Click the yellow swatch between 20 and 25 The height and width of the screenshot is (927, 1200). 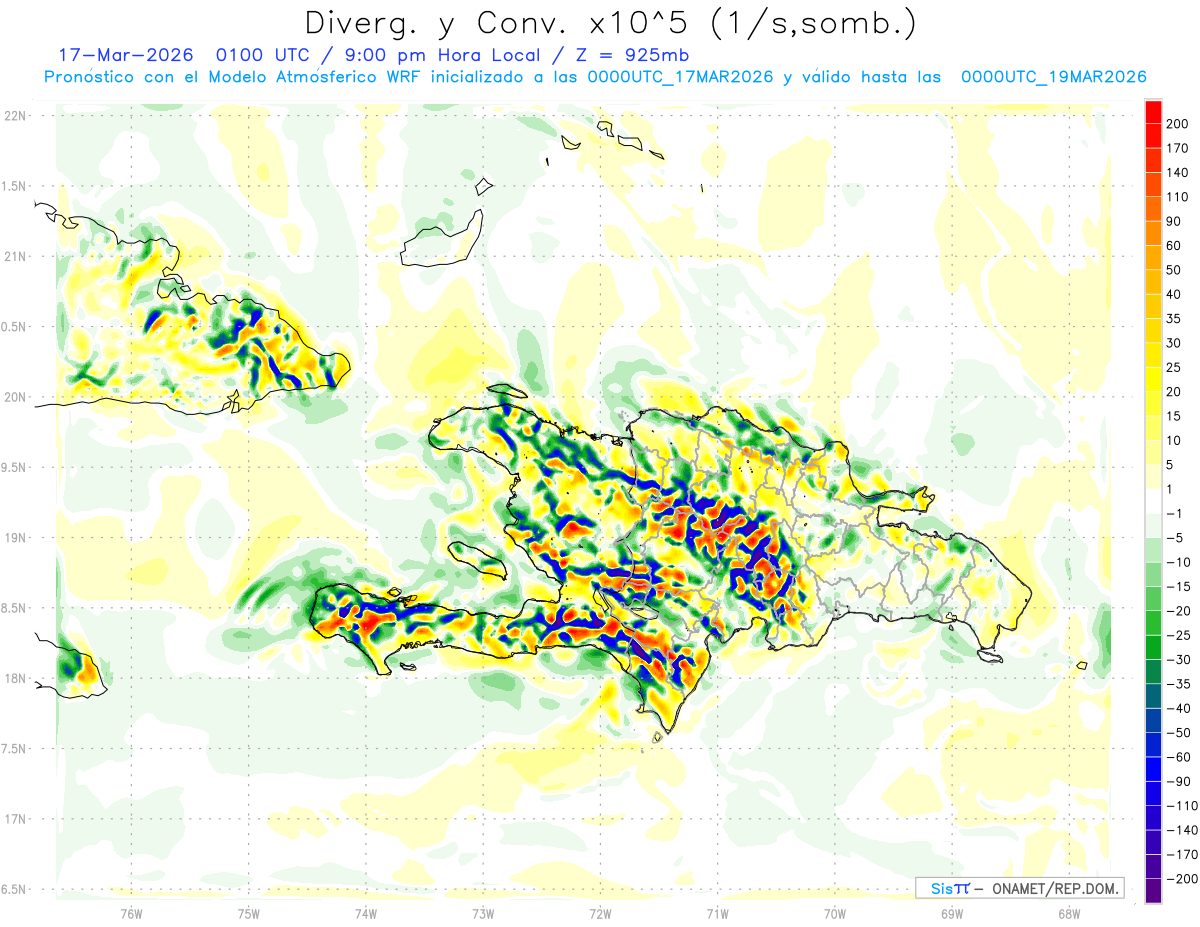1153,379
